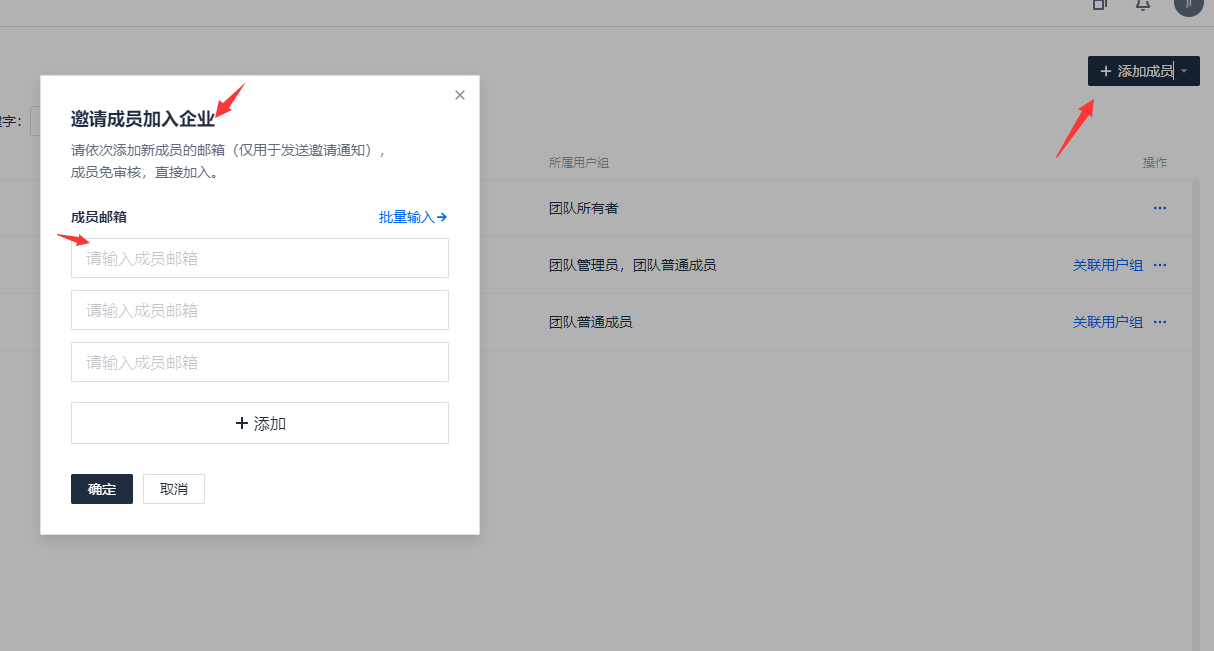Viewport: 1214px width, 651px height.
Task: Focus the first 成员邮箱 input field
Action: (x=260, y=258)
